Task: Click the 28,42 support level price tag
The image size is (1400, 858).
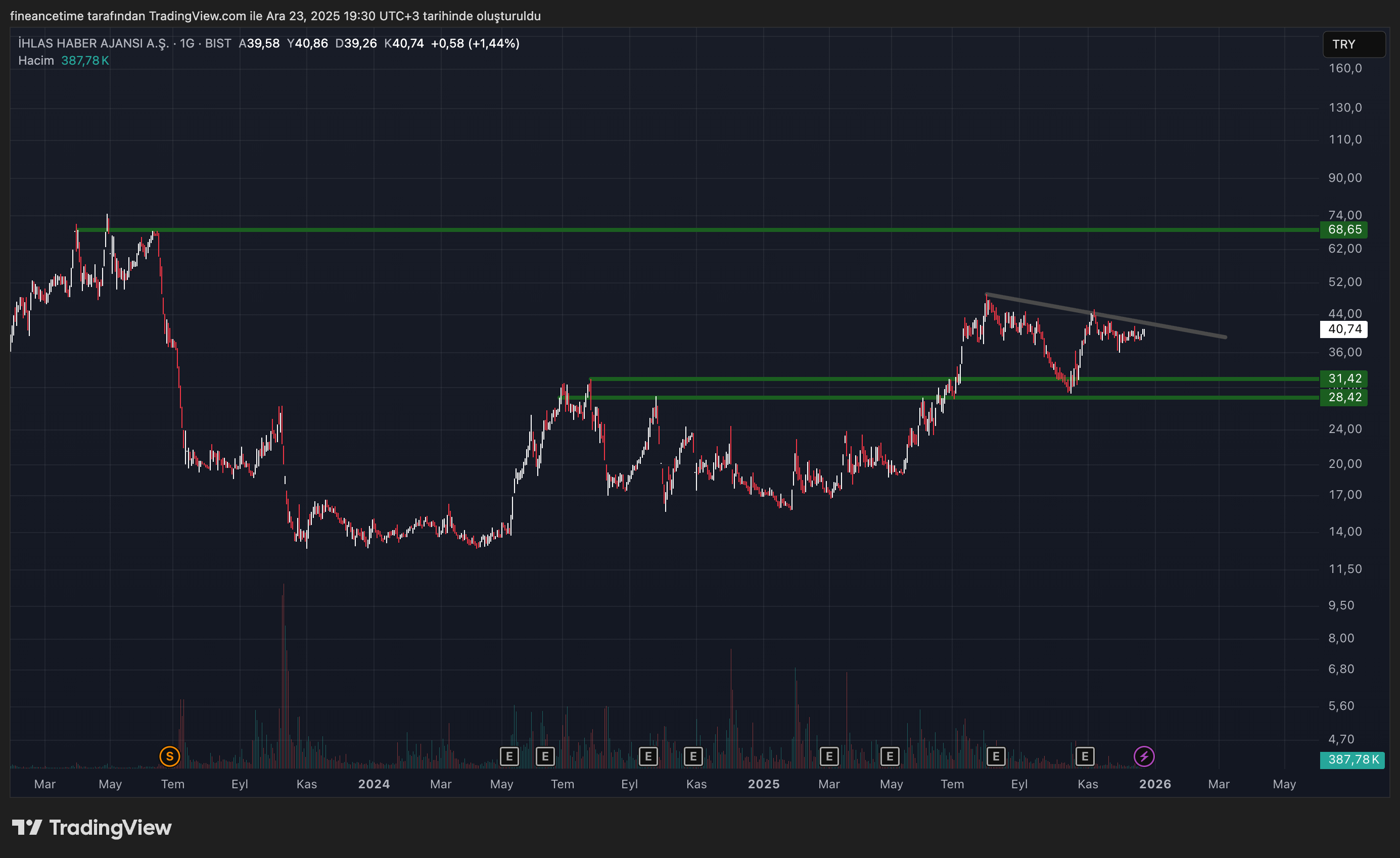Action: coord(1344,397)
